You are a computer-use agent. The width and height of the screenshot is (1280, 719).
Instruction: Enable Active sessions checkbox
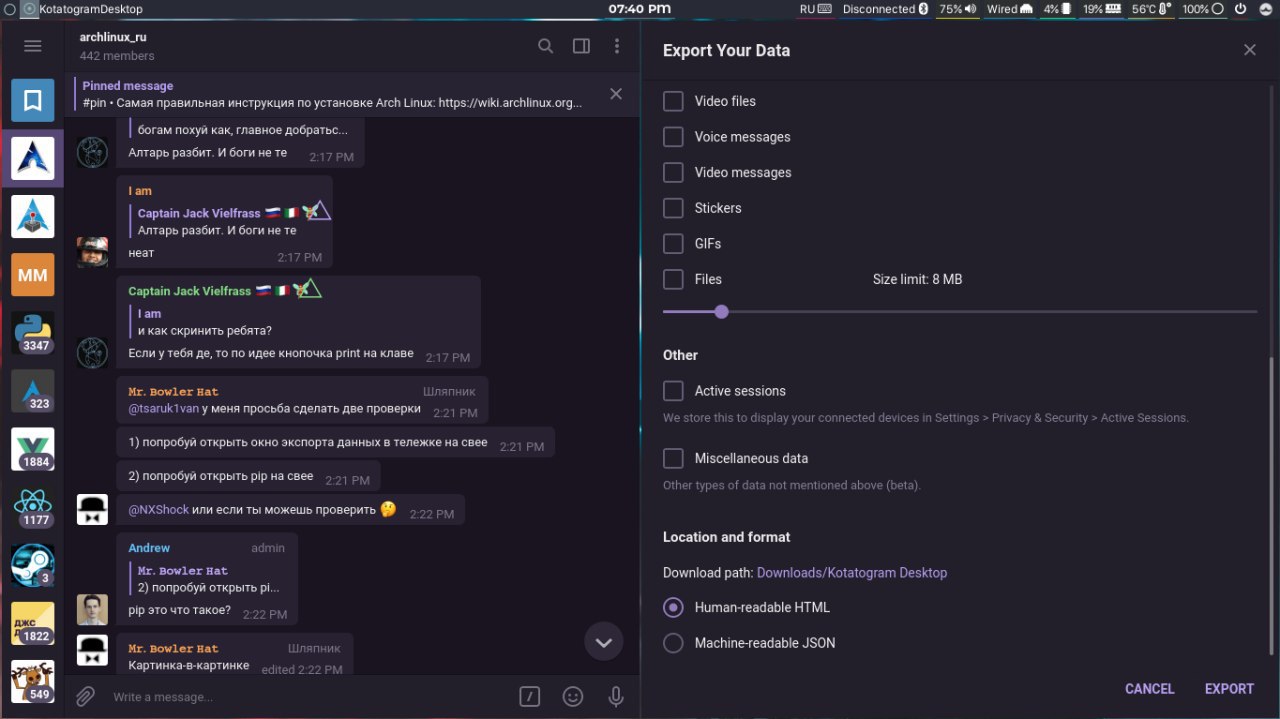coord(673,391)
